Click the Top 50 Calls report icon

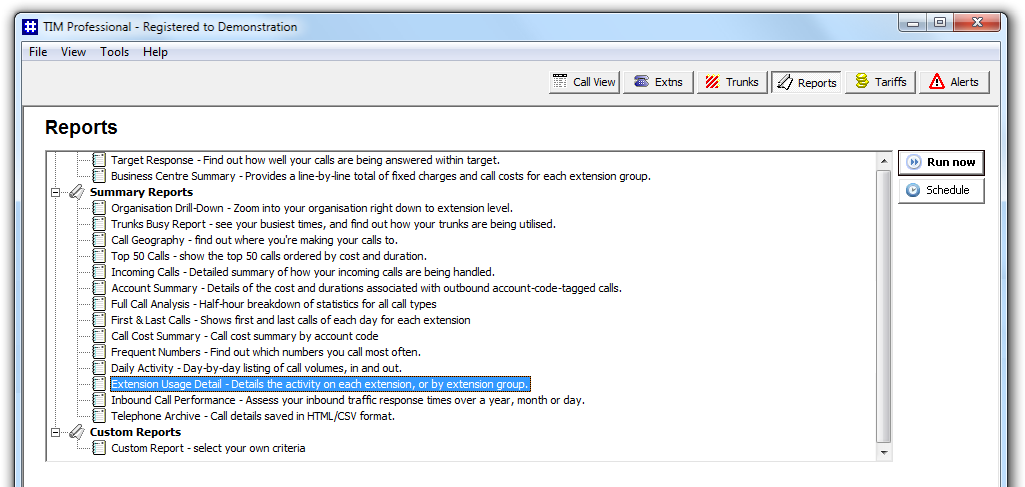tap(99, 256)
